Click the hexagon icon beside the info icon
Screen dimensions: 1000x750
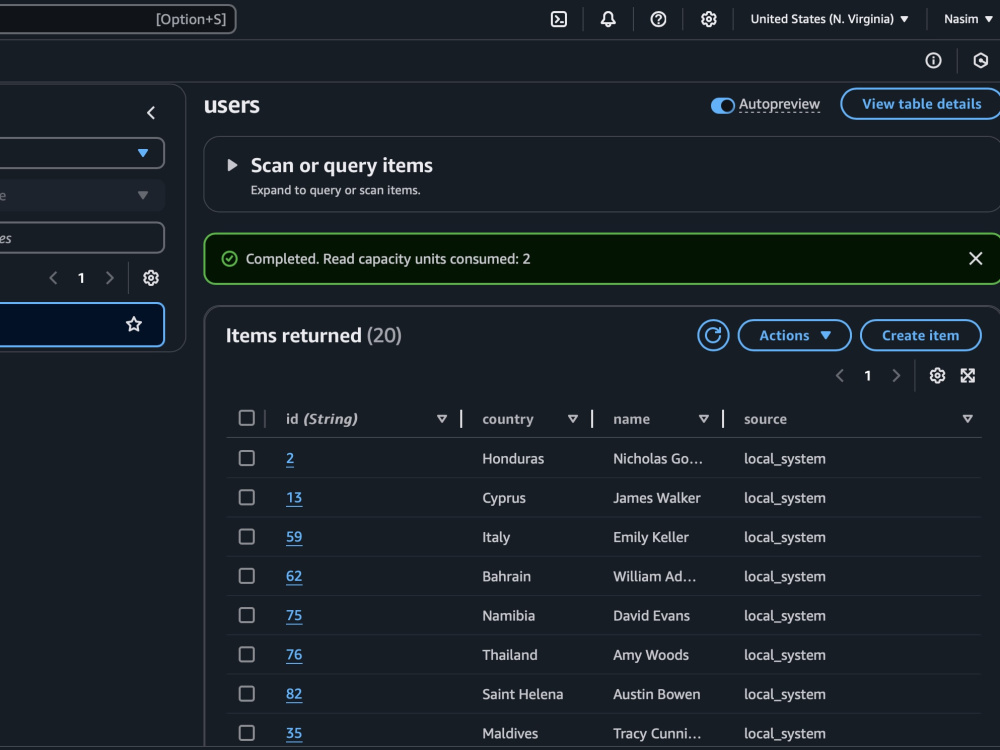coord(981,61)
